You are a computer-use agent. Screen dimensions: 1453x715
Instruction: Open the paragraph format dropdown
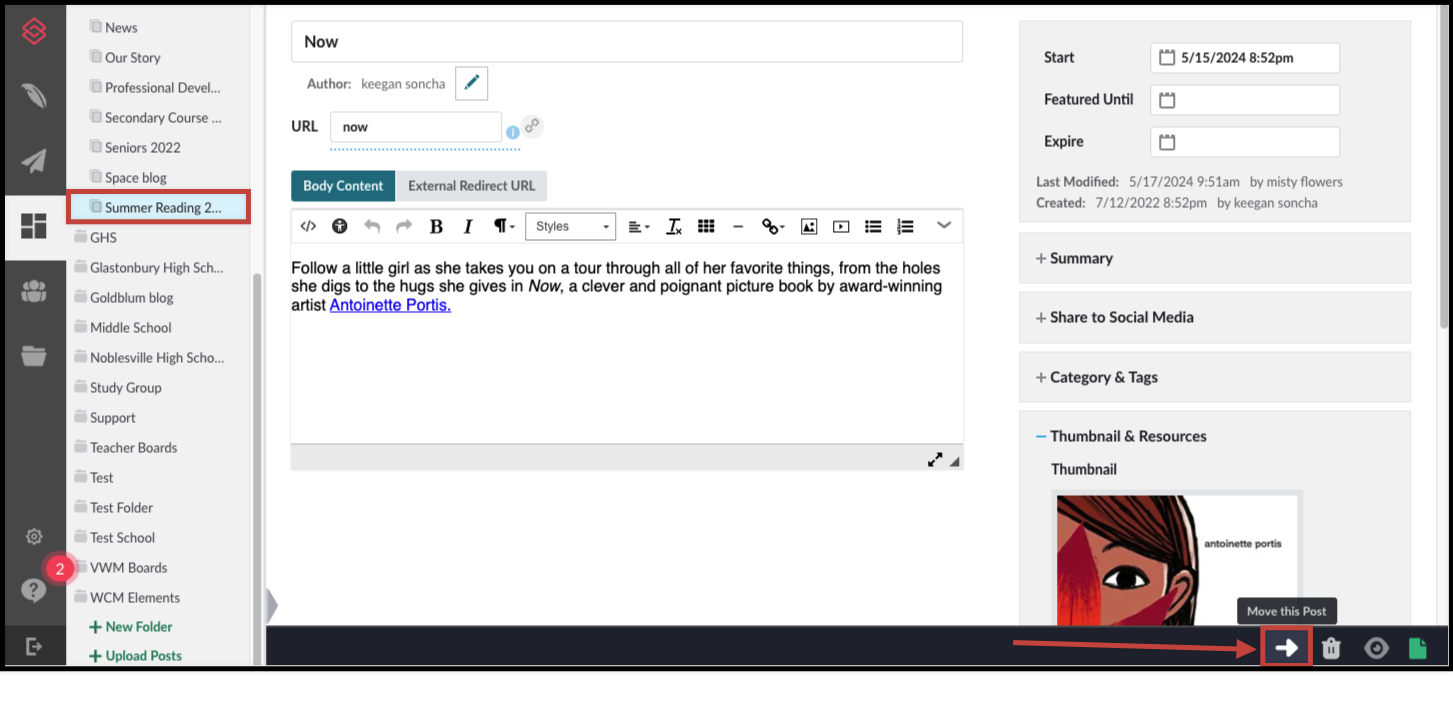click(504, 227)
